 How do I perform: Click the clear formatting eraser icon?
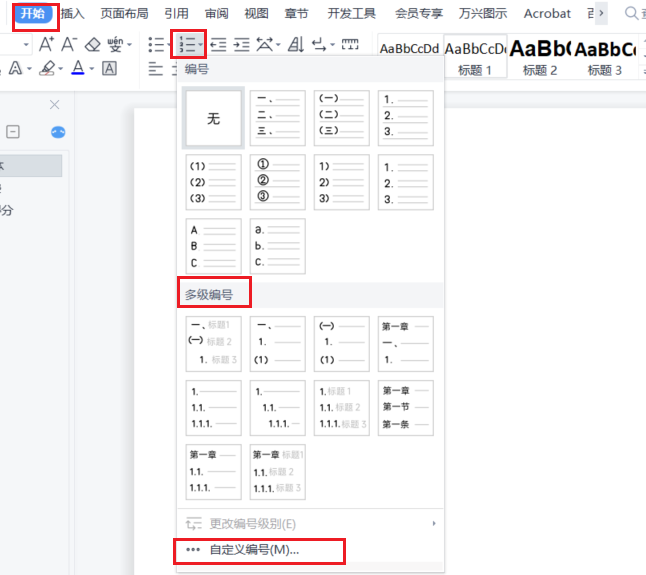coord(93,44)
